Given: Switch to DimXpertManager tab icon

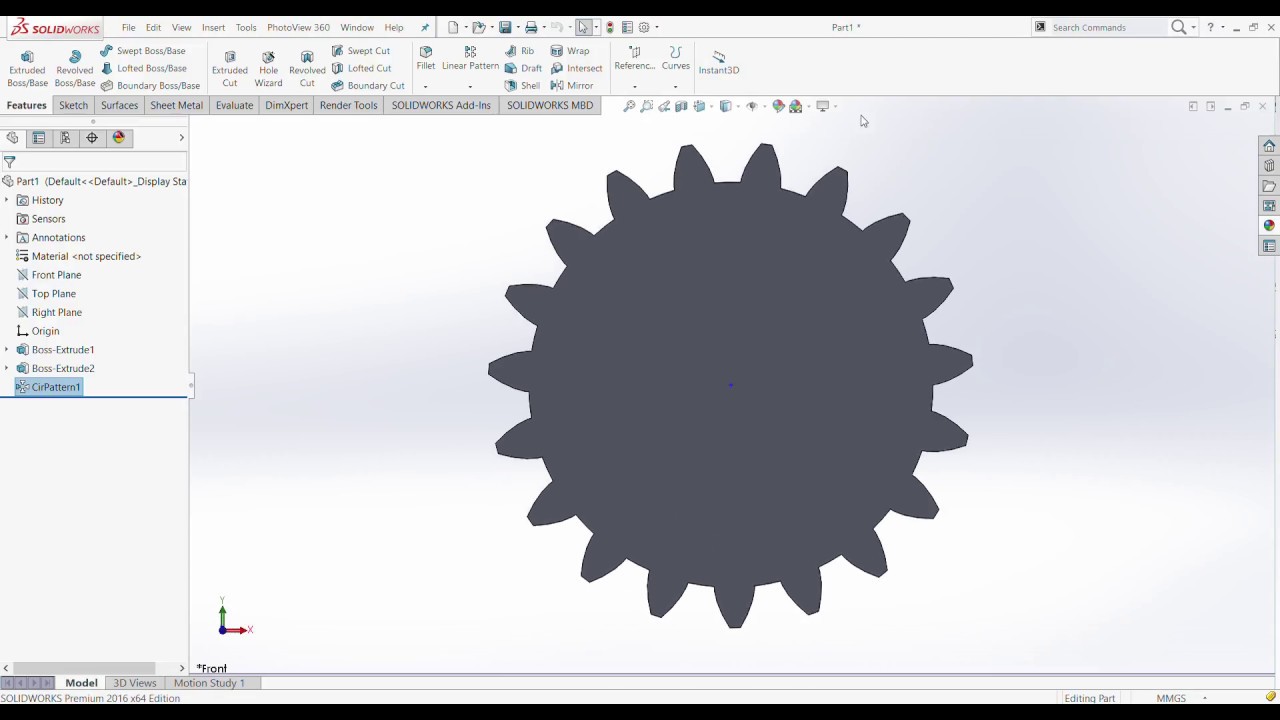Looking at the screenshot, I should [x=92, y=138].
